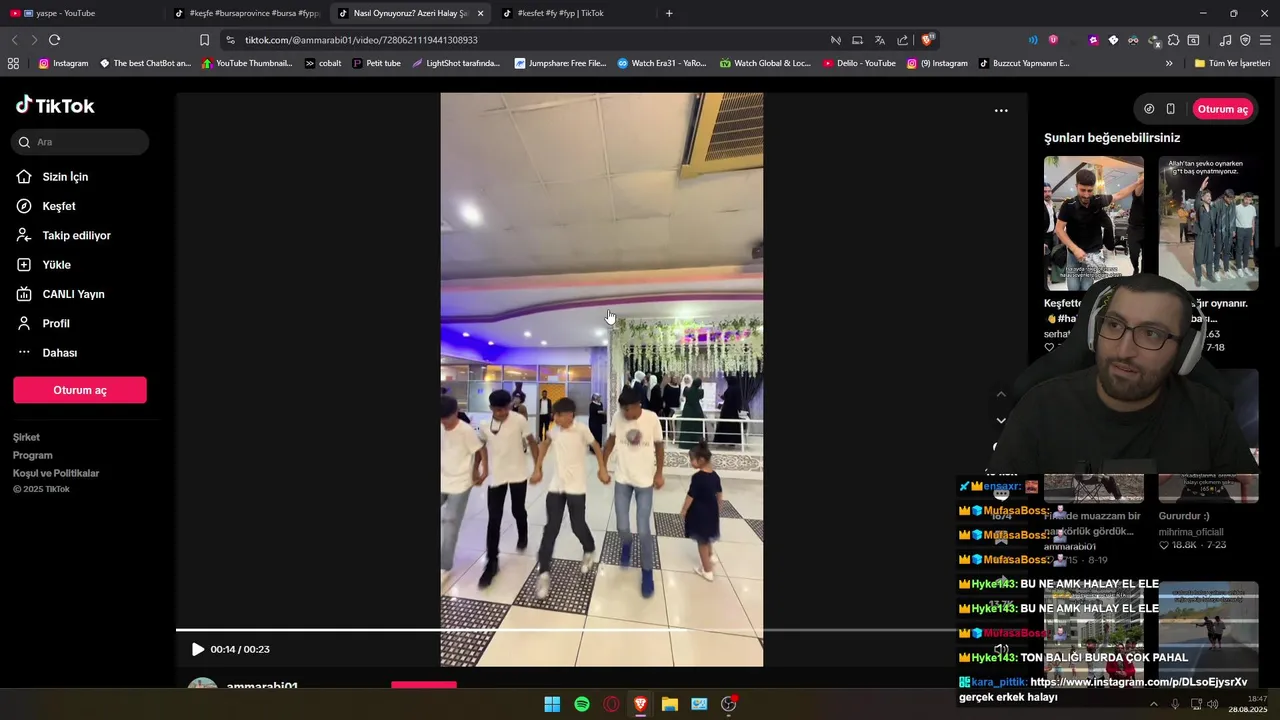
Task: Click the Oturum aç button in sidebar
Action: [x=80, y=390]
